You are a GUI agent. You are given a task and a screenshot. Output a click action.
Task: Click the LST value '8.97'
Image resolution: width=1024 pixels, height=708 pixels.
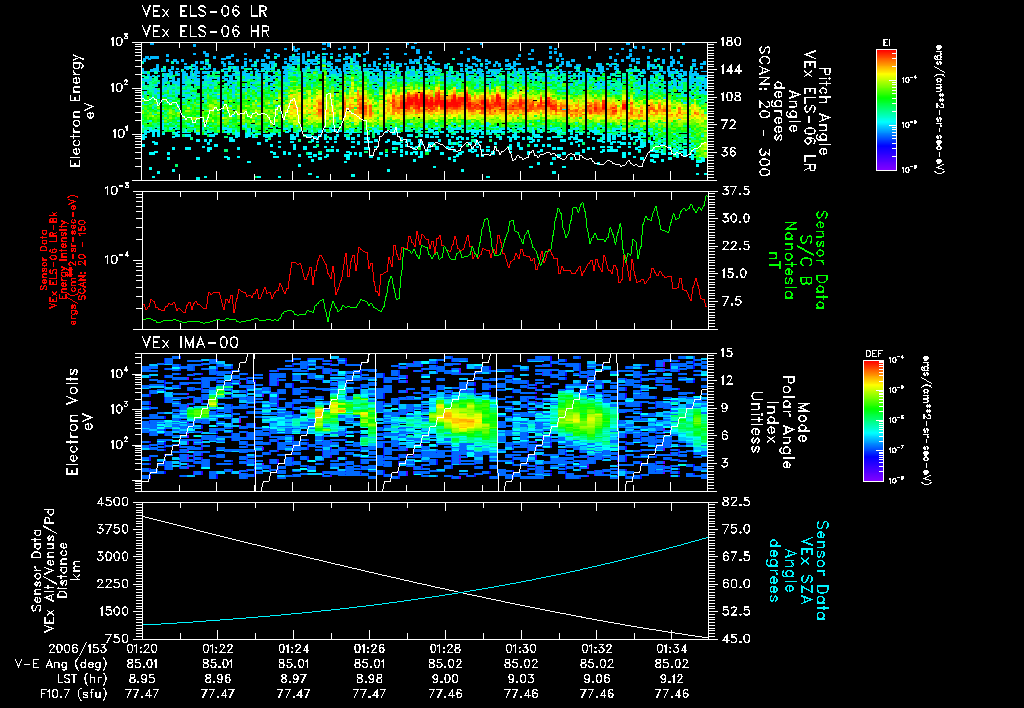[293, 679]
